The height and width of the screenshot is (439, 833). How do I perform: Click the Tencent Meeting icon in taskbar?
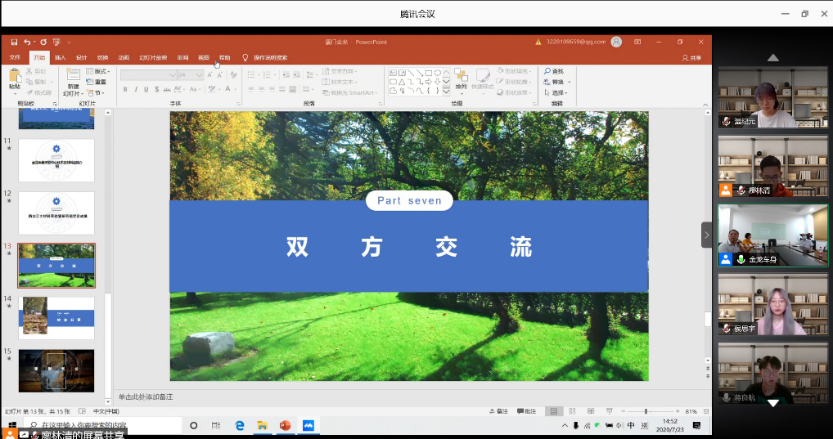click(309, 425)
